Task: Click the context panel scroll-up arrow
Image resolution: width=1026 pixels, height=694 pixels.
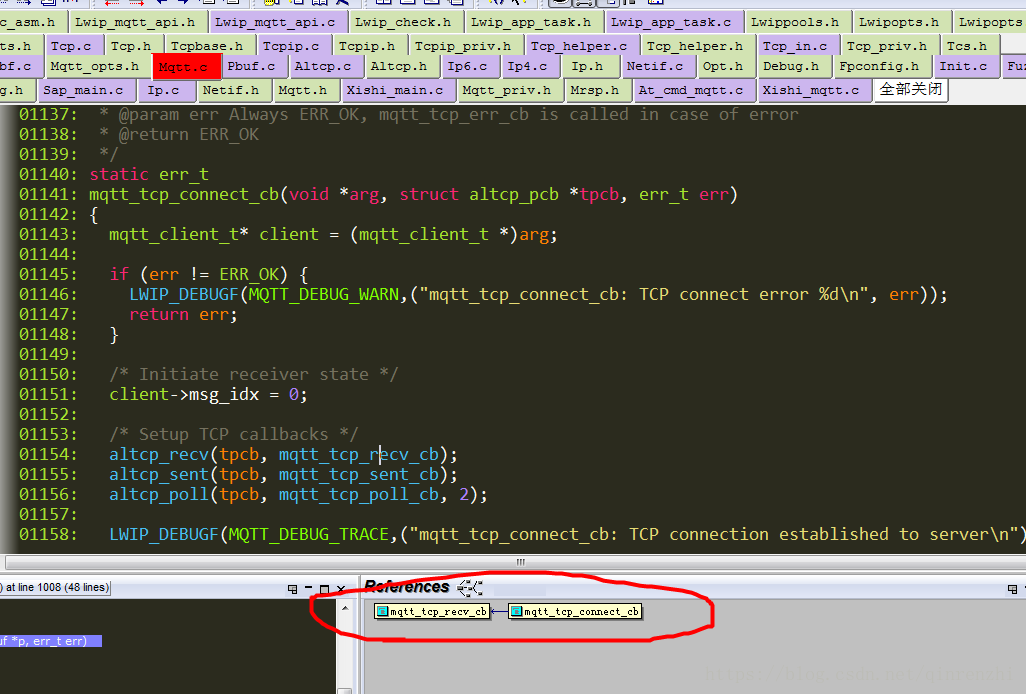Action: 345,608
